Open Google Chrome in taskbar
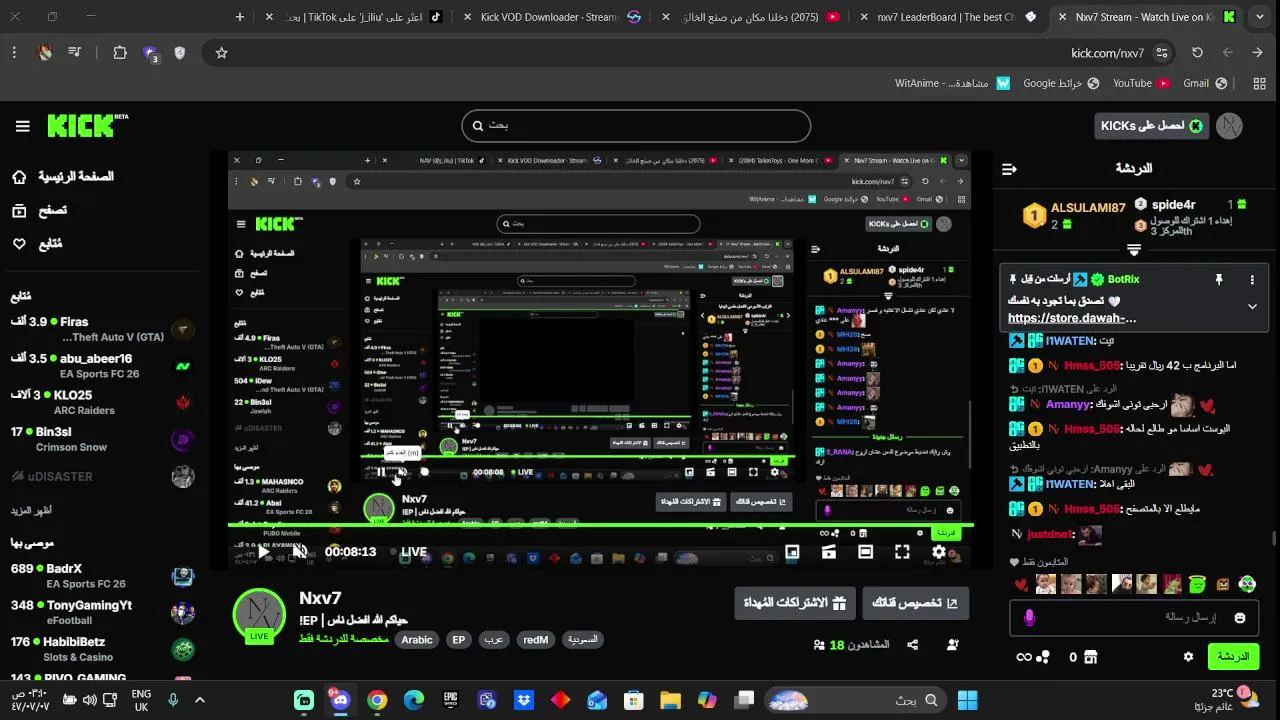This screenshot has height=720, width=1280. [x=377, y=700]
